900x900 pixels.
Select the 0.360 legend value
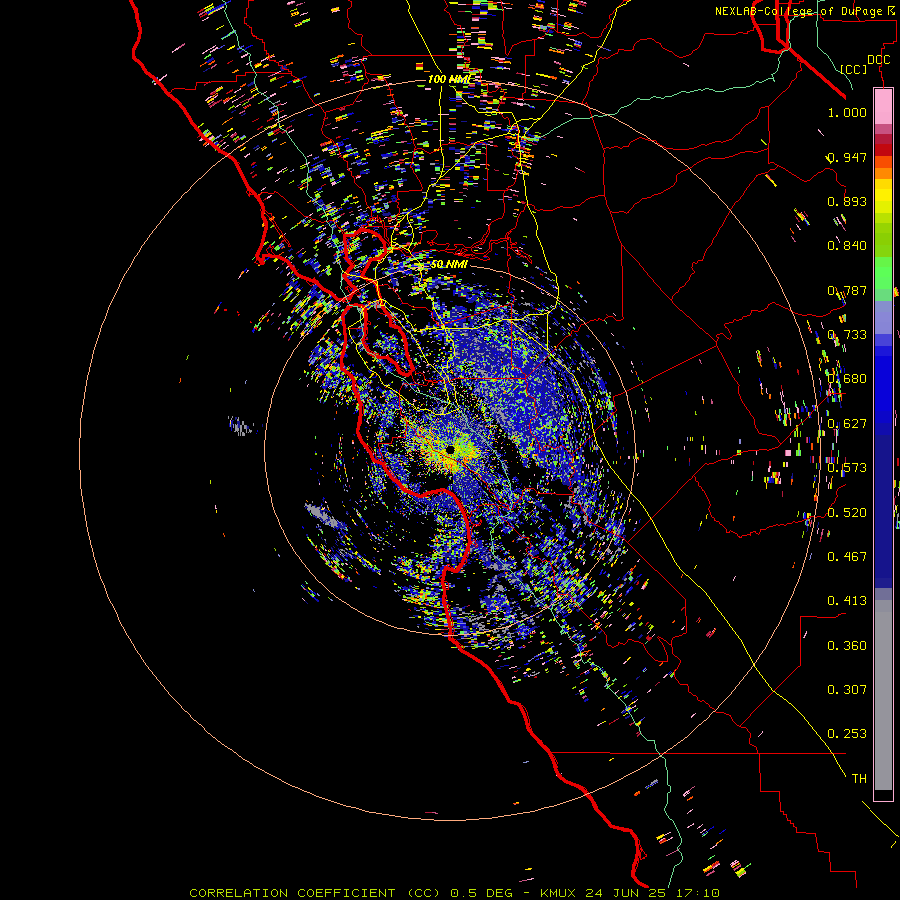coord(847,646)
